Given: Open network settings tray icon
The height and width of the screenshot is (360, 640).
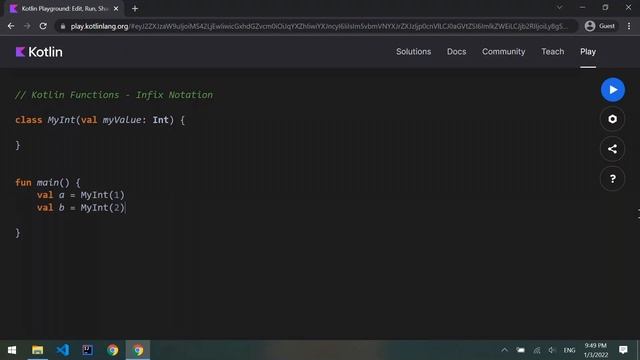Looking at the screenshot, I should pyautogui.click(x=536, y=350).
